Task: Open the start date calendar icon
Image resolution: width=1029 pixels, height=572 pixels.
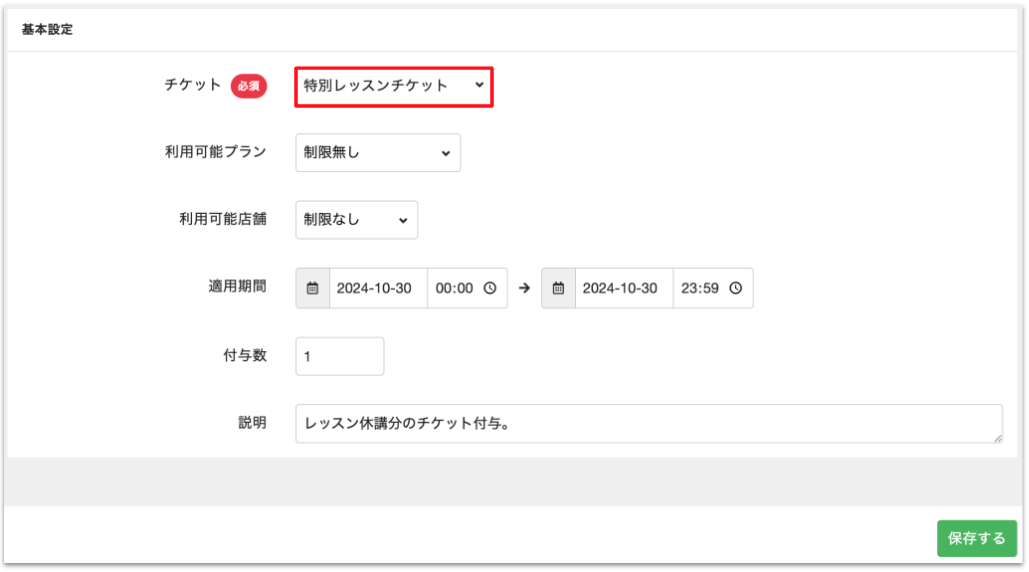Action: click(313, 288)
